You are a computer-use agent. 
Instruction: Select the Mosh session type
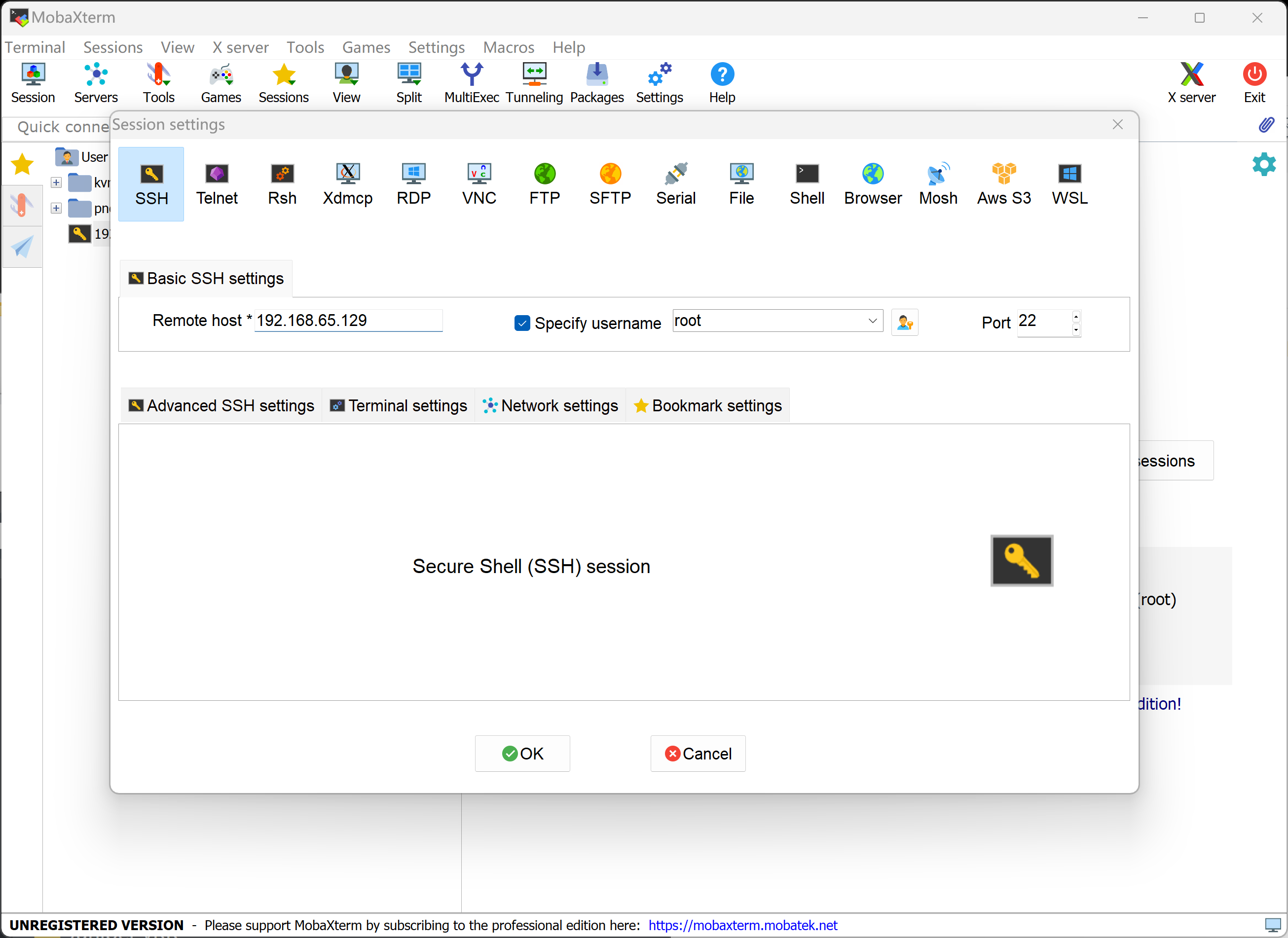[938, 184]
